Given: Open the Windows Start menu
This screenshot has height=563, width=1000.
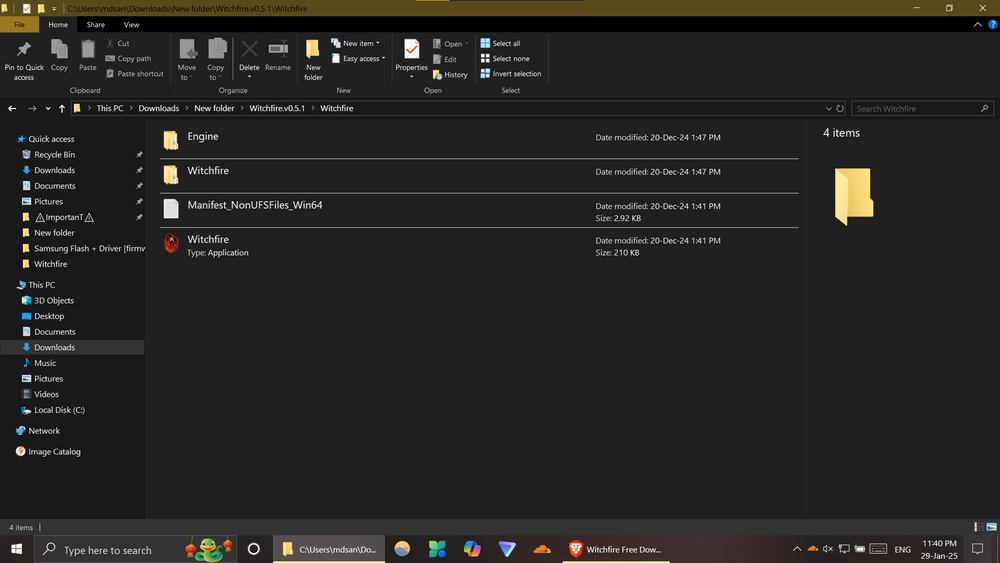Looking at the screenshot, I should (x=17, y=549).
